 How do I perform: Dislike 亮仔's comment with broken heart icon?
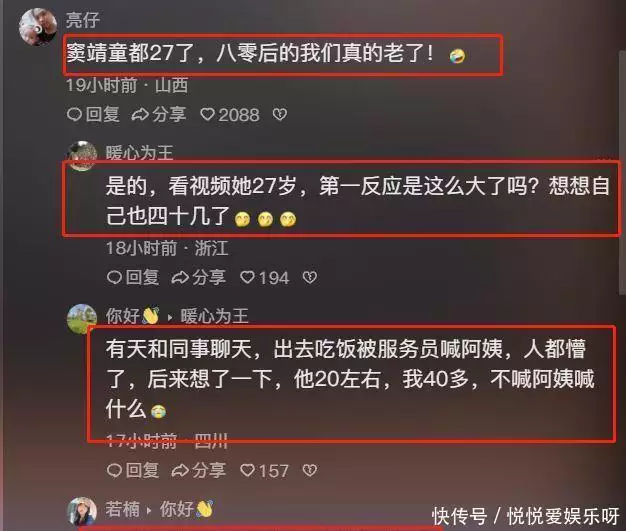pos(279,115)
